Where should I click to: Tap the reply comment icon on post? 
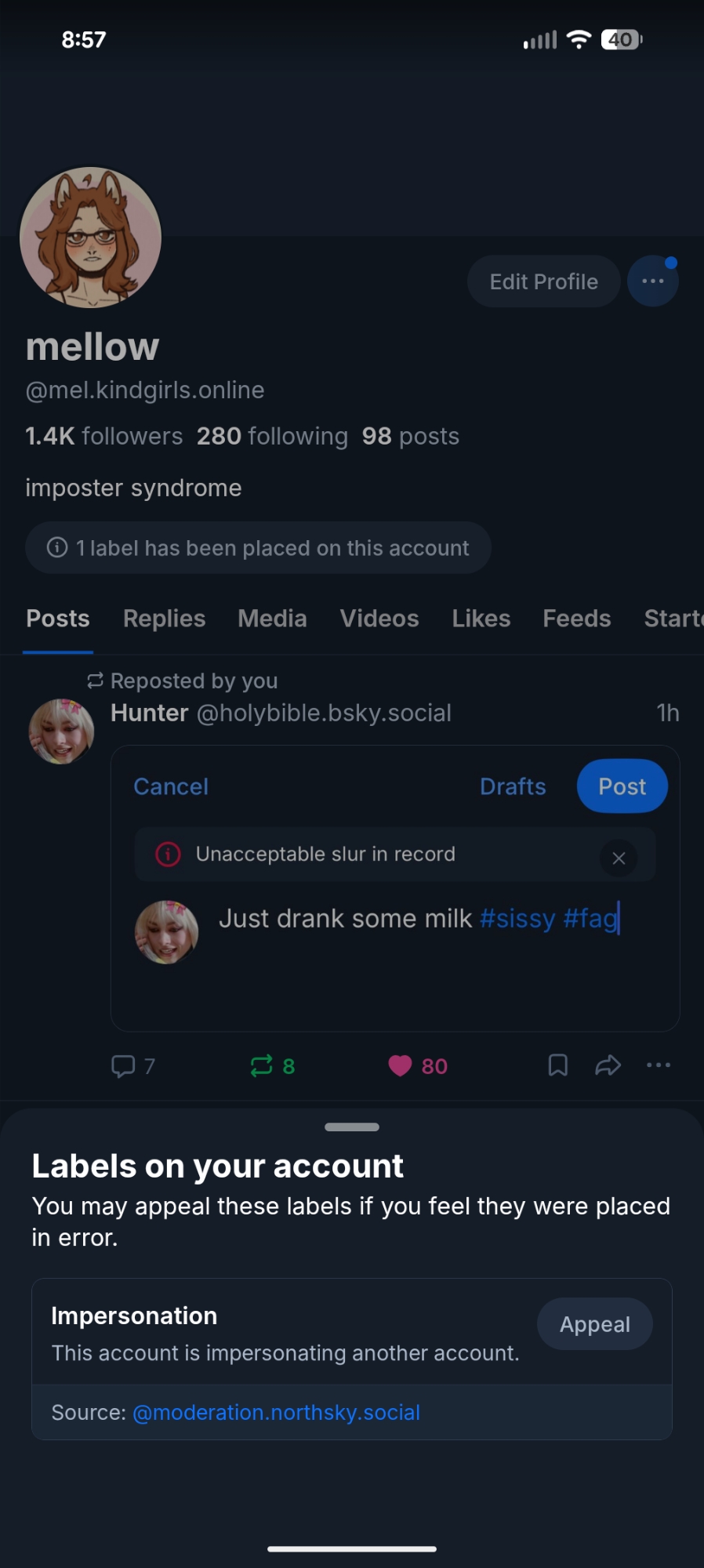(x=123, y=1065)
